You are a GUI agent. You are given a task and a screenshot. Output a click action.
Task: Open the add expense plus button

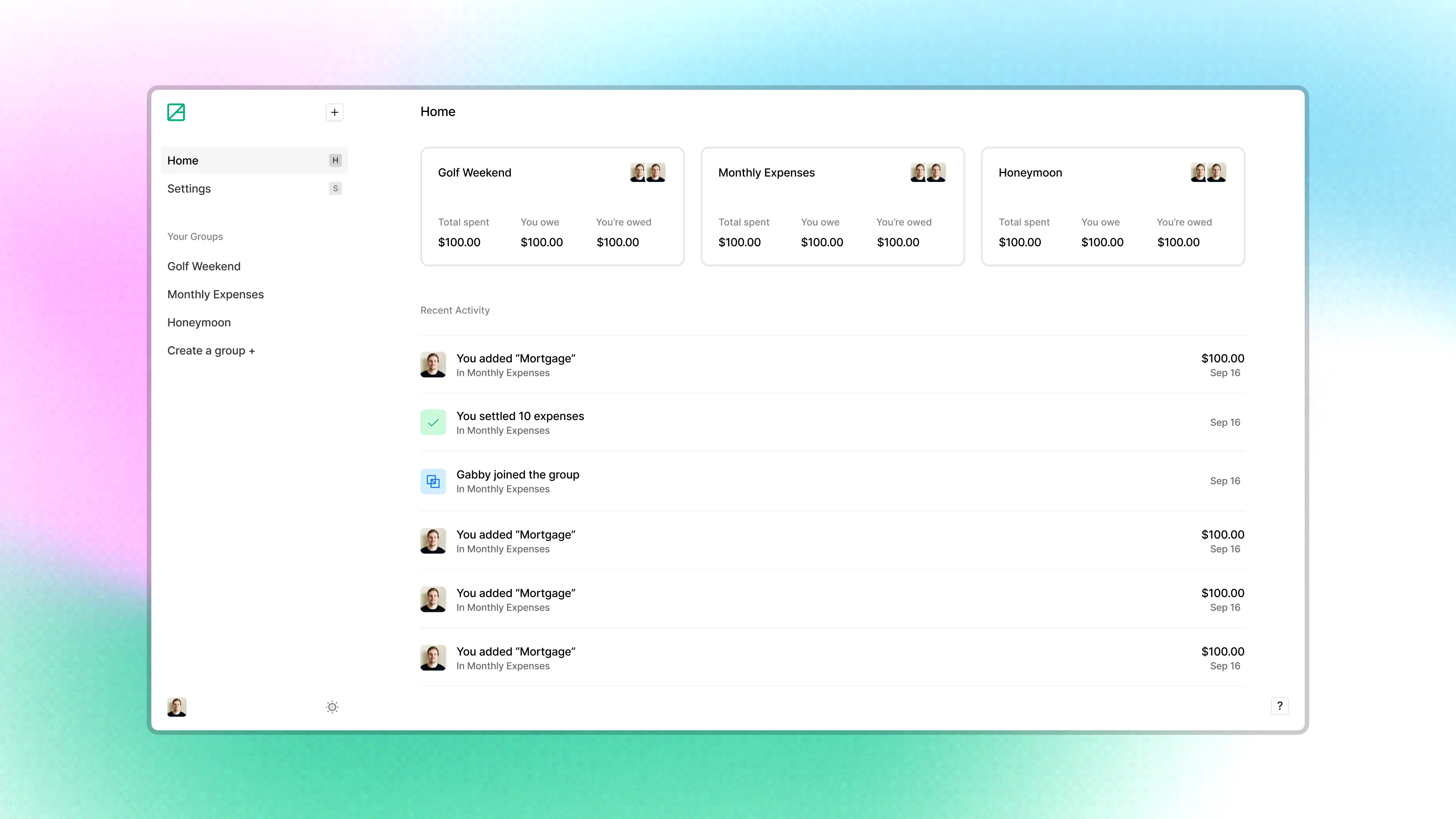tap(334, 112)
